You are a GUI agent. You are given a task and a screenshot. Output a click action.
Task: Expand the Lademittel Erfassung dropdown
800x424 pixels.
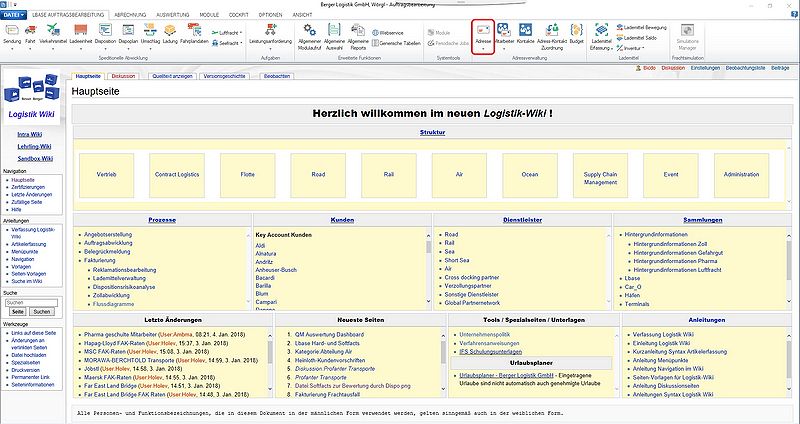[x=611, y=48]
